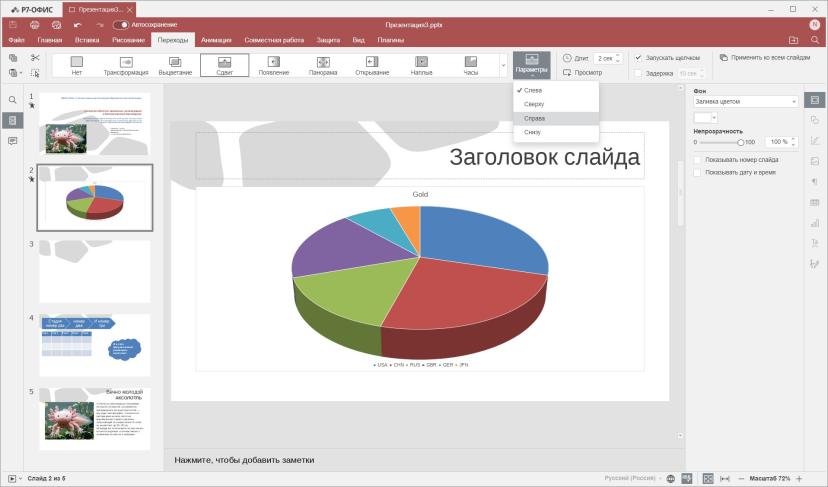Open the Анимация tab
Screen dimensions: 828x487
click(216, 40)
